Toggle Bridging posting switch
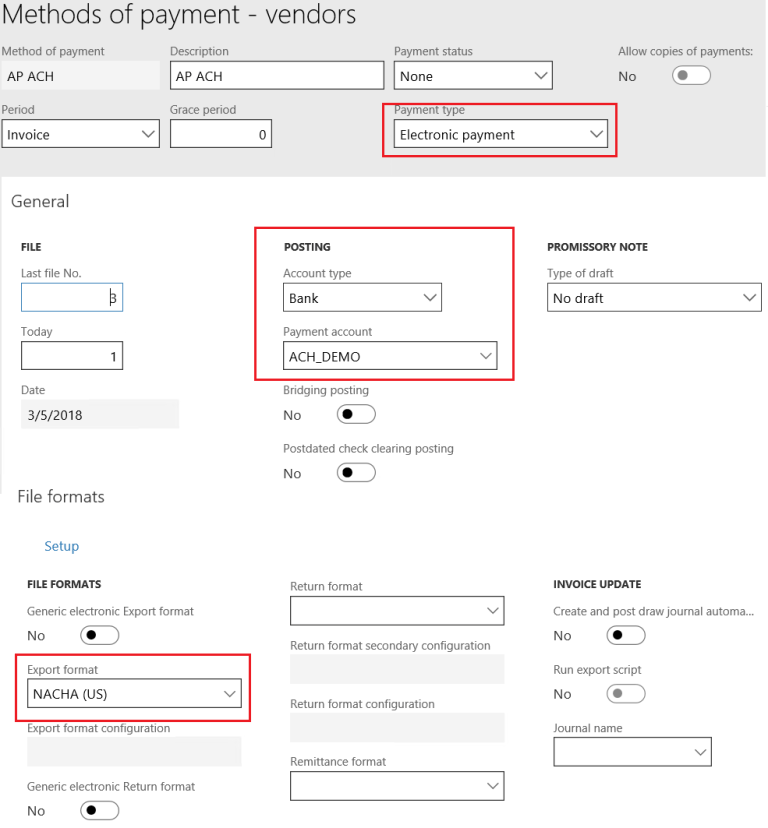Screen dimensions: 768x828 [x=356, y=415]
